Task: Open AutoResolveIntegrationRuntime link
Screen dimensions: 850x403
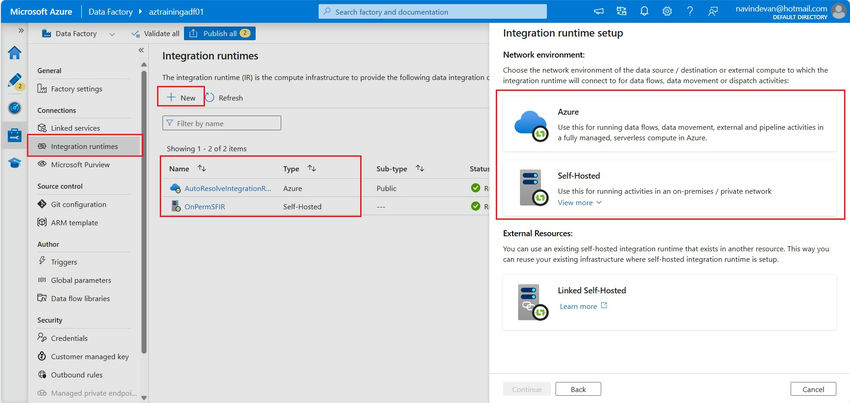Action: point(228,188)
